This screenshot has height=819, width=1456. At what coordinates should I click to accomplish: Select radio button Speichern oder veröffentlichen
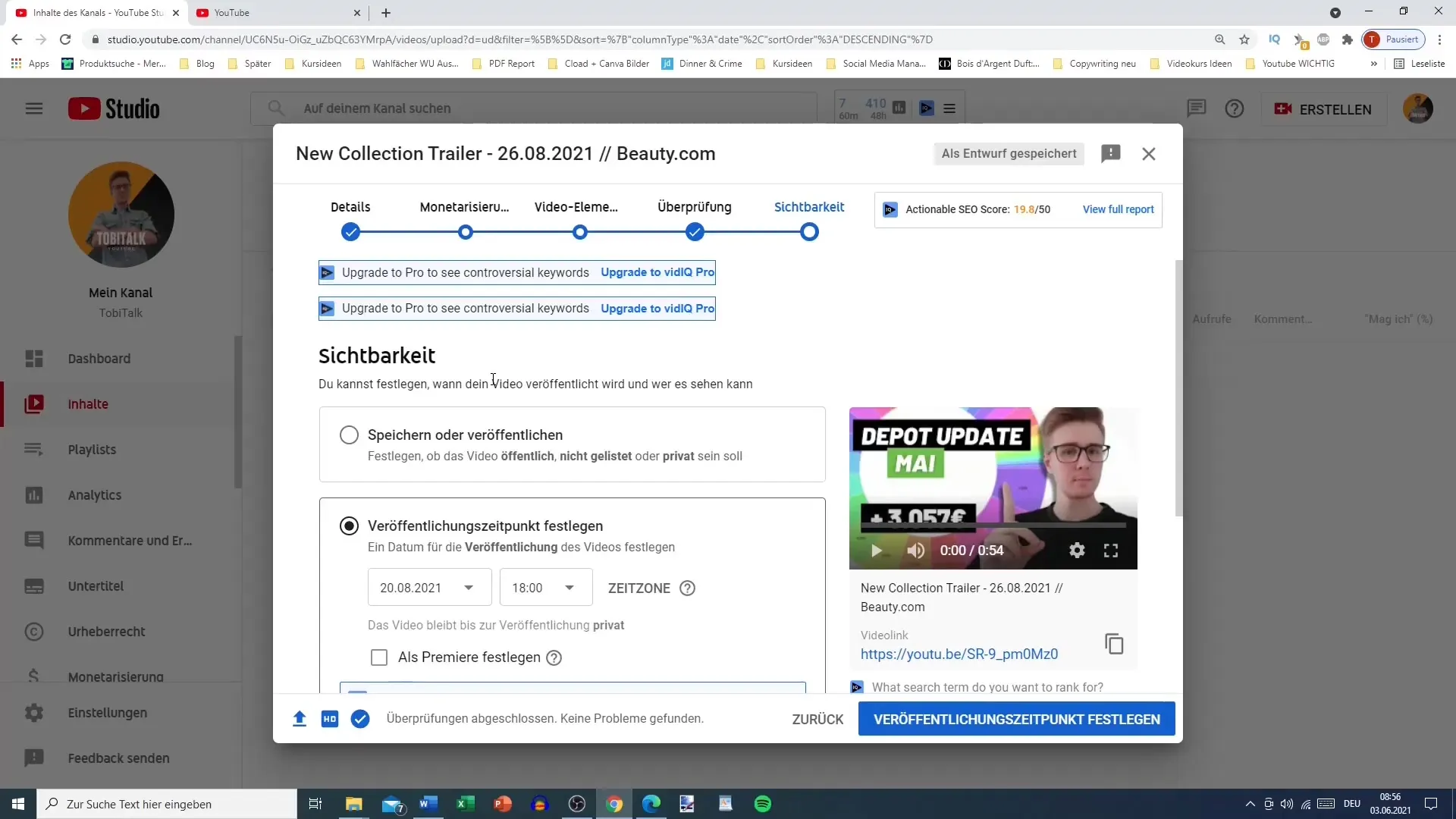pyautogui.click(x=349, y=434)
